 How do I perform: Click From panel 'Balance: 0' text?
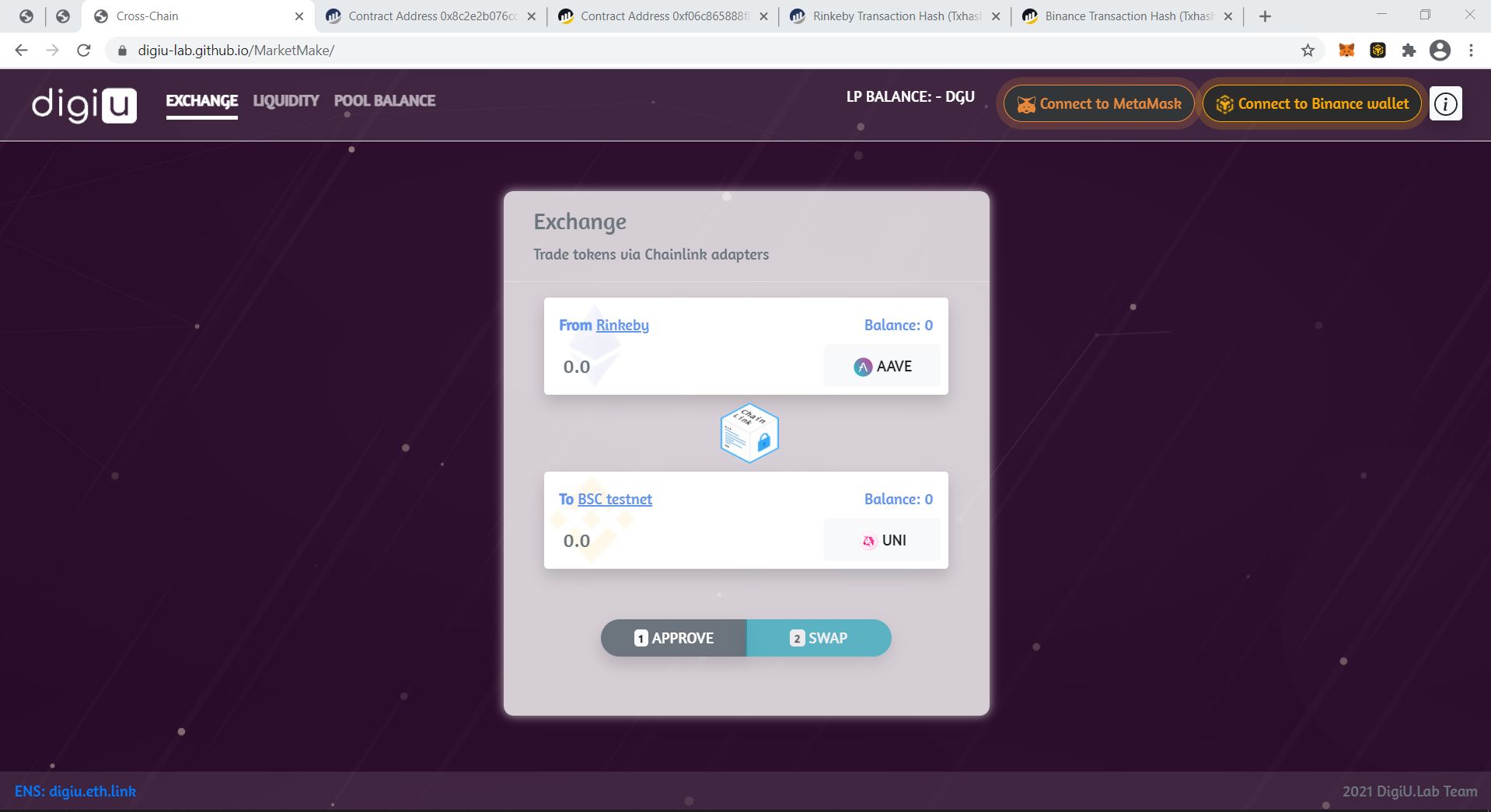click(899, 326)
